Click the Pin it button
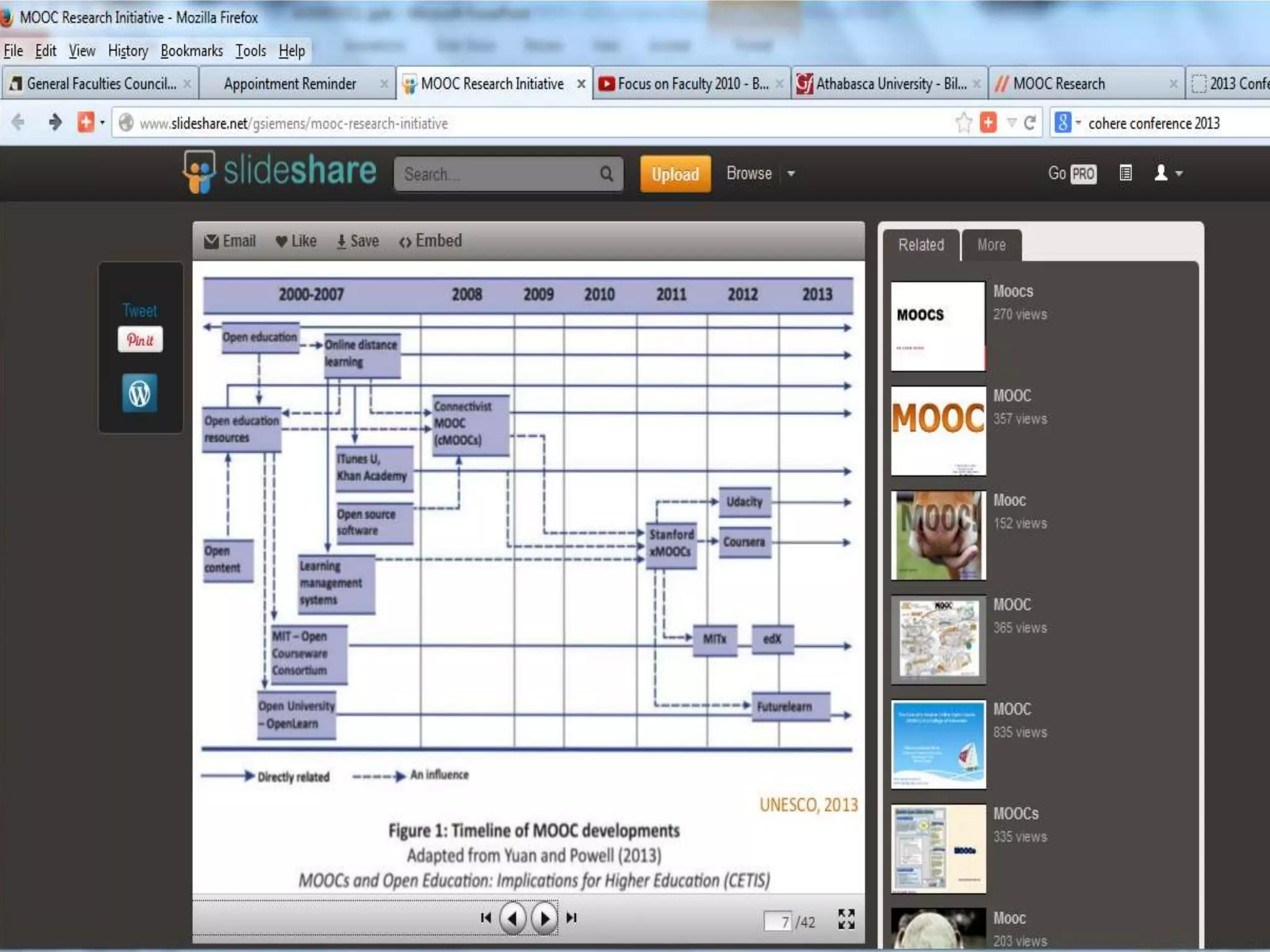 (140, 340)
